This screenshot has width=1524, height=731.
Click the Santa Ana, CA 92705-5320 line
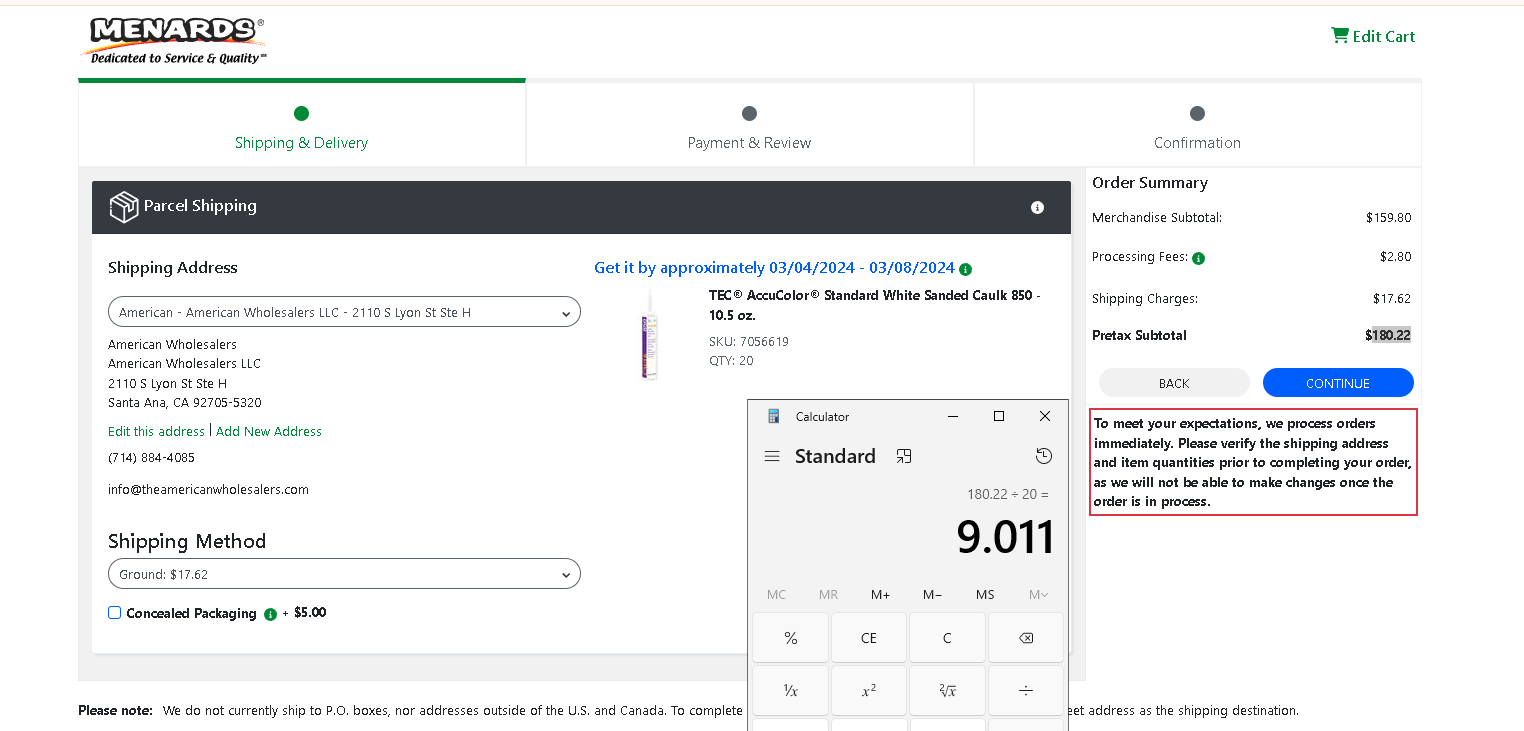pos(185,402)
